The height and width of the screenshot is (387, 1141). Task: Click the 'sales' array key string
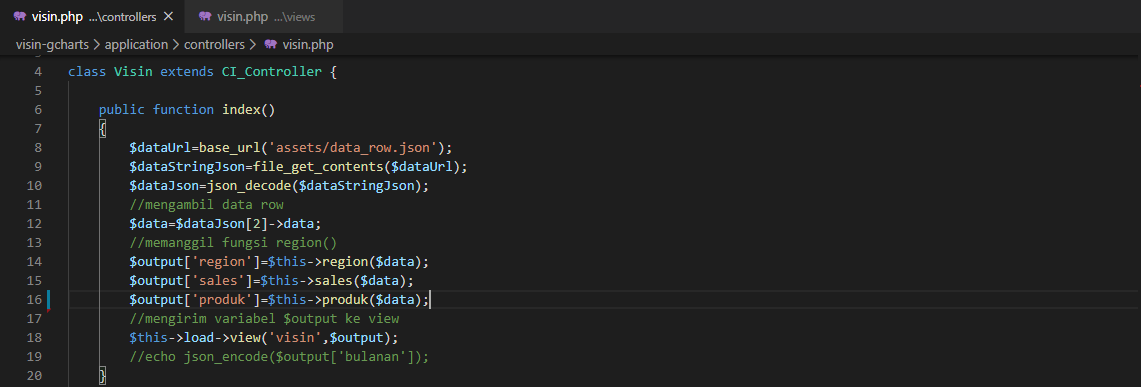click(x=218, y=280)
